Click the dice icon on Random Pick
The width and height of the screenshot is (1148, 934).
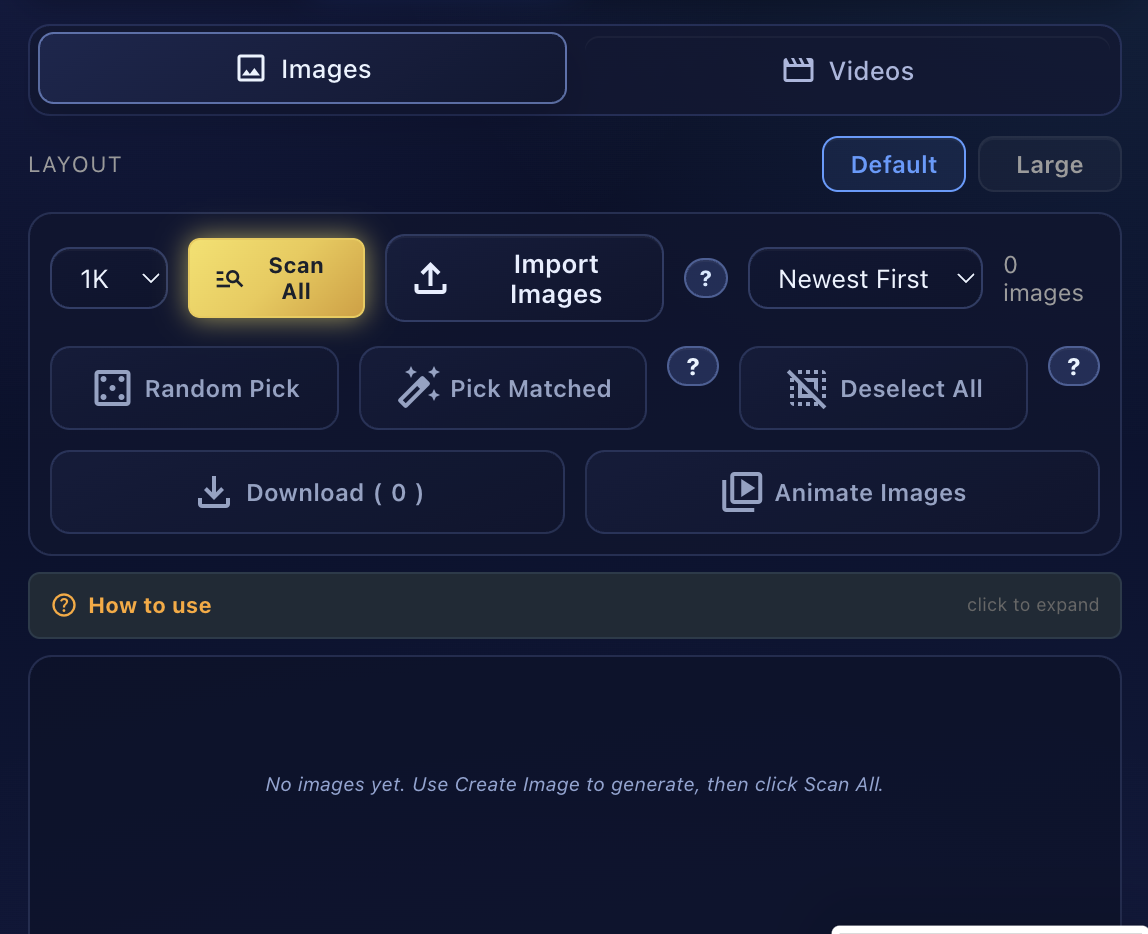coord(112,388)
